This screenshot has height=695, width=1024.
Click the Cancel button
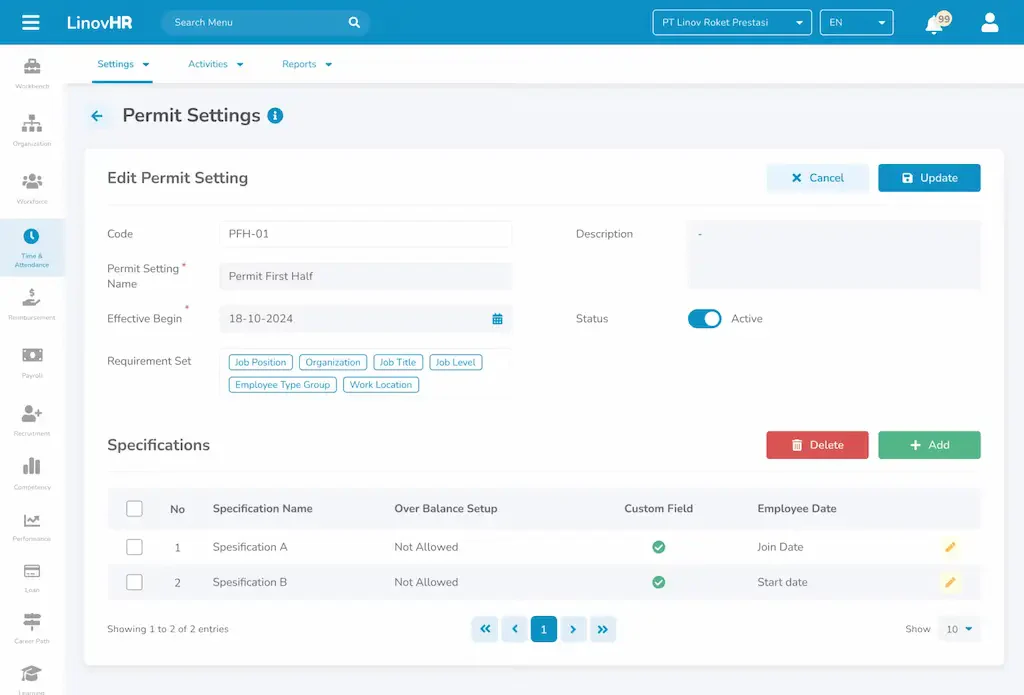tap(817, 178)
